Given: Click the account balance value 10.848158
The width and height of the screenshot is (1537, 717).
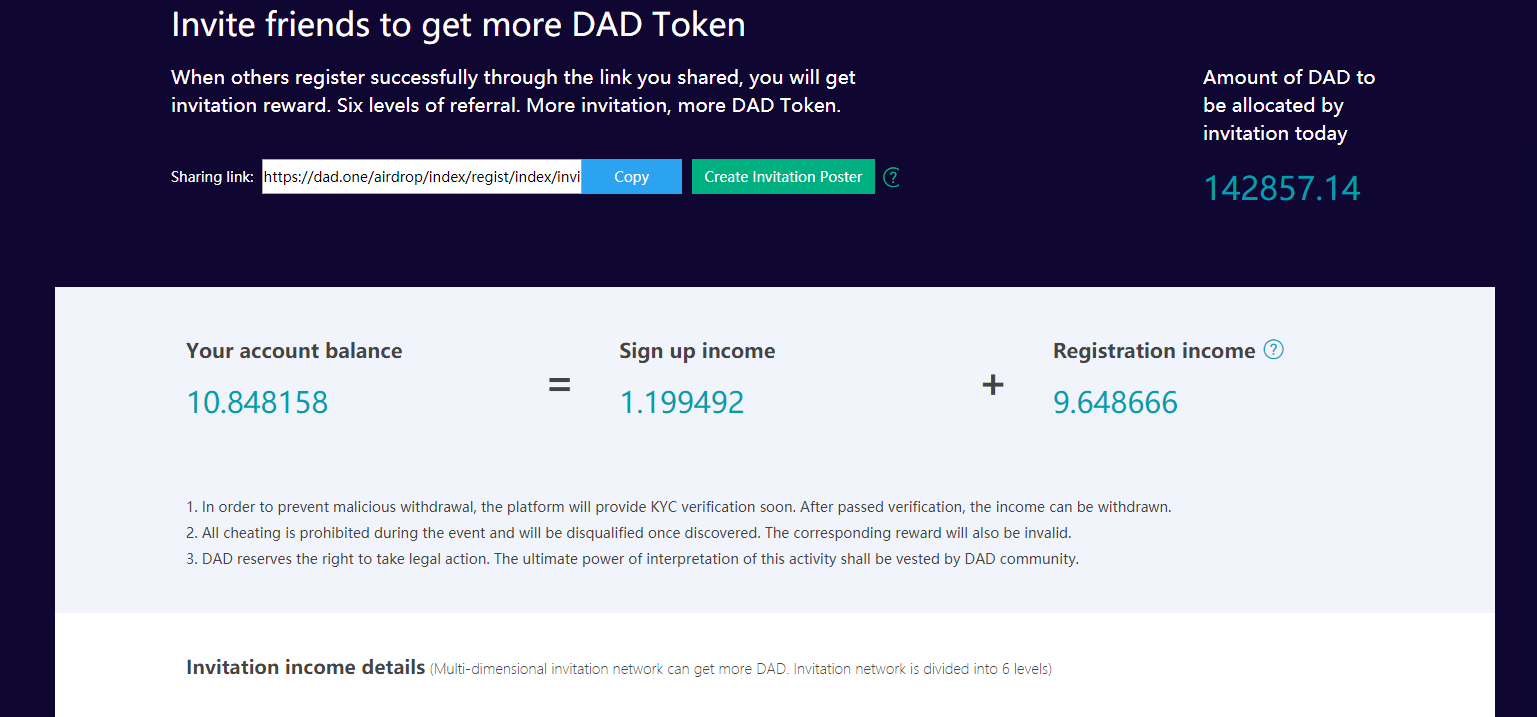Looking at the screenshot, I should click(x=257, y=402).
